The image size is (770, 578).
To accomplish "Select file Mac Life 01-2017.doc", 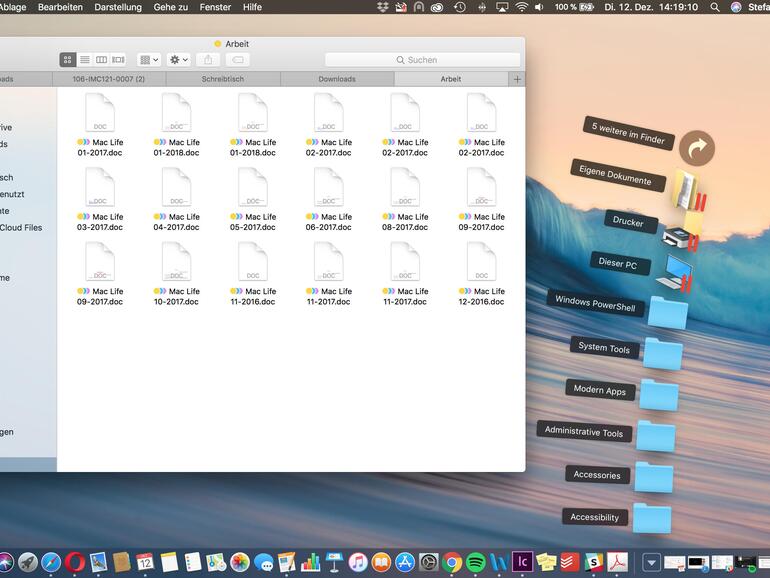I will click(100, 126).
